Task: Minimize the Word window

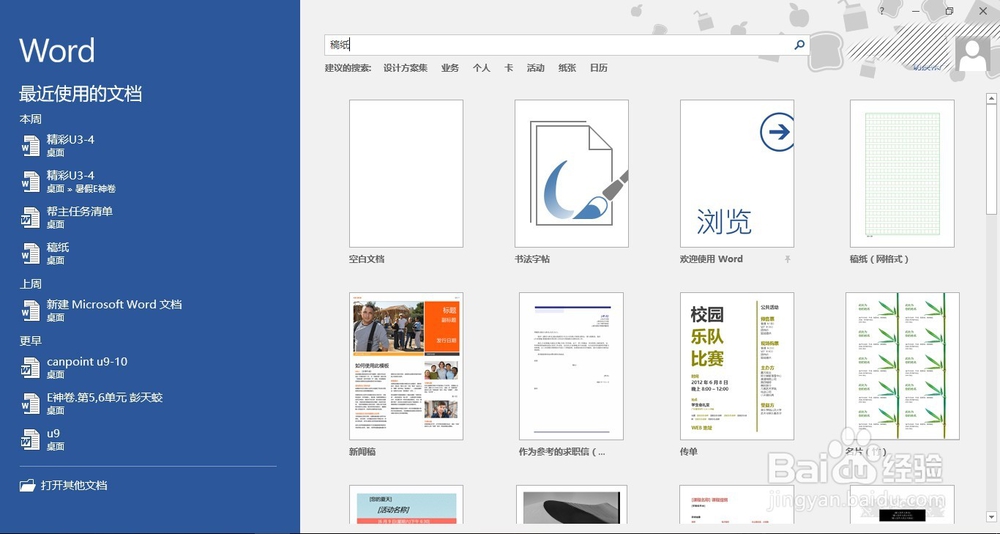Action: point(916,11)
